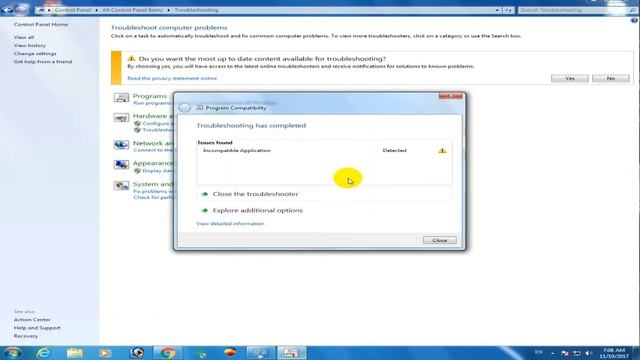Click the Action Center flag in system tray

565,353
